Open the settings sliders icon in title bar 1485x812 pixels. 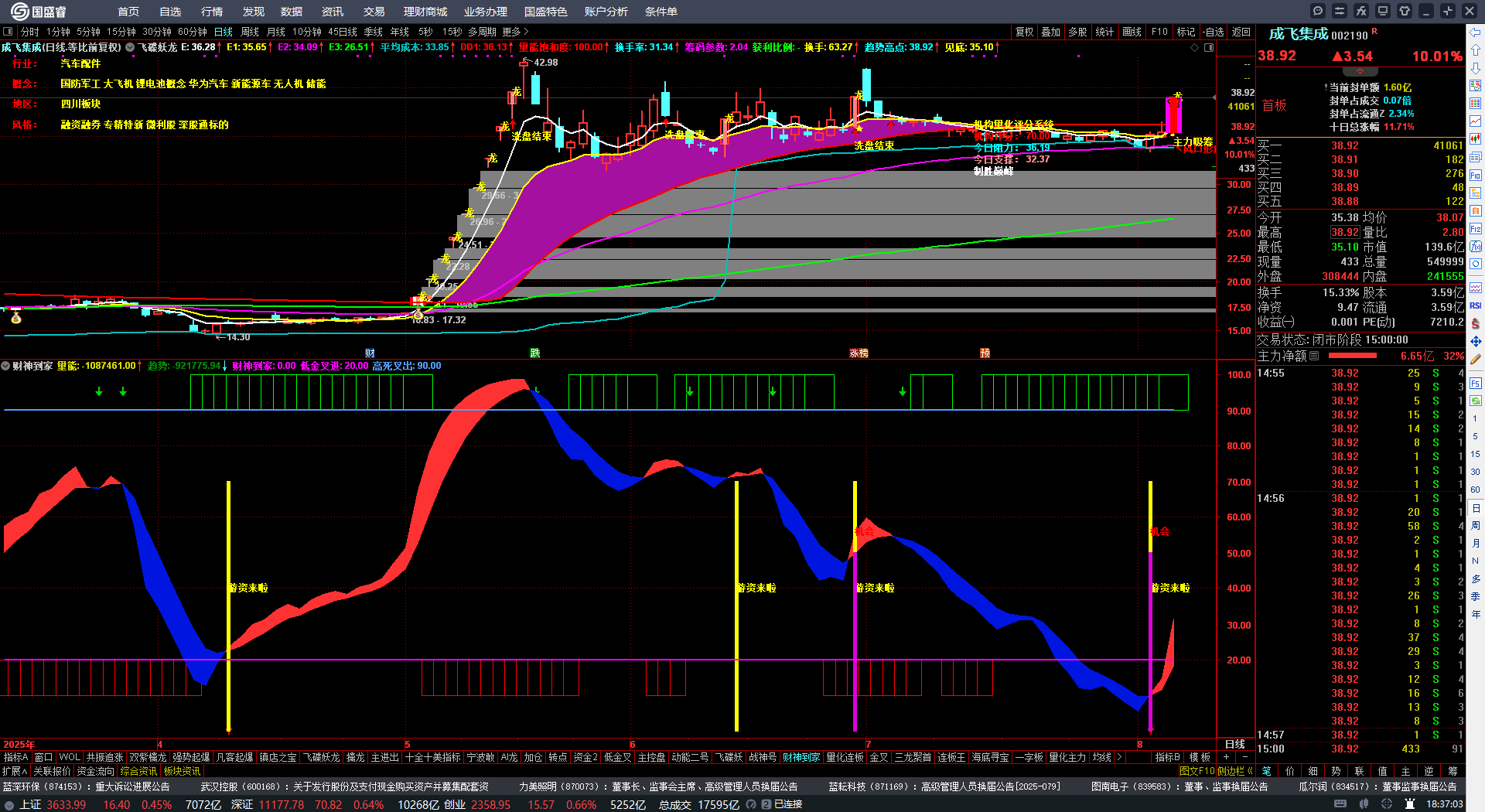click(x=1340, y=11)
